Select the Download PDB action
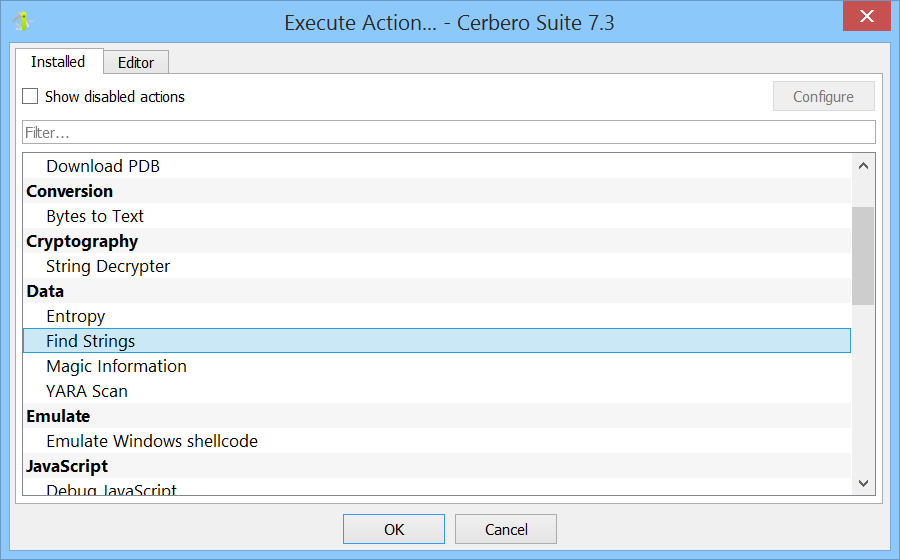900x560 pixels. [x=103, y=166]
